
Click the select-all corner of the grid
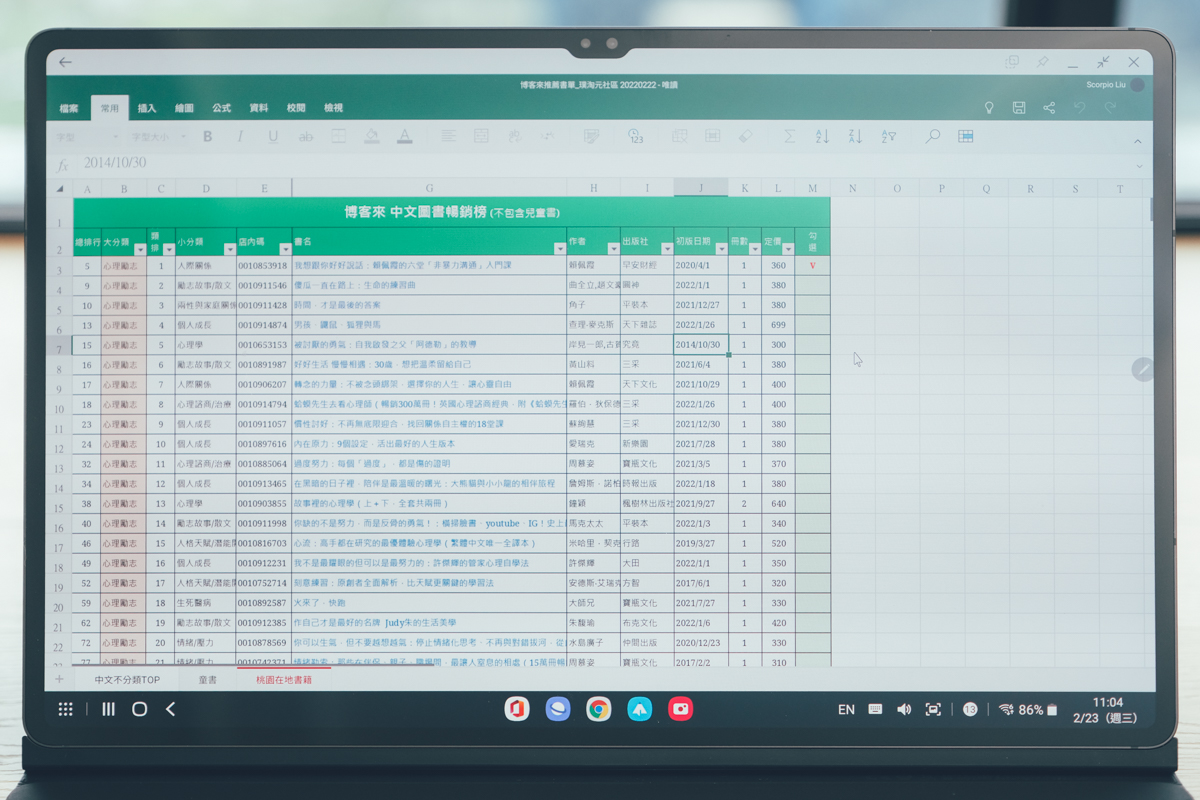[x=59, y=188]
